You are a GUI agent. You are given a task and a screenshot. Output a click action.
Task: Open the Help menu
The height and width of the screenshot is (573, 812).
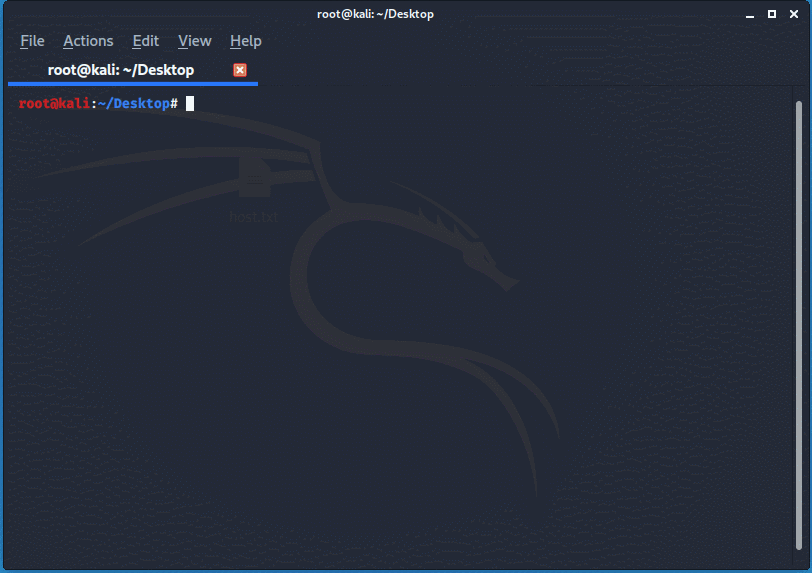coord(245,41)
